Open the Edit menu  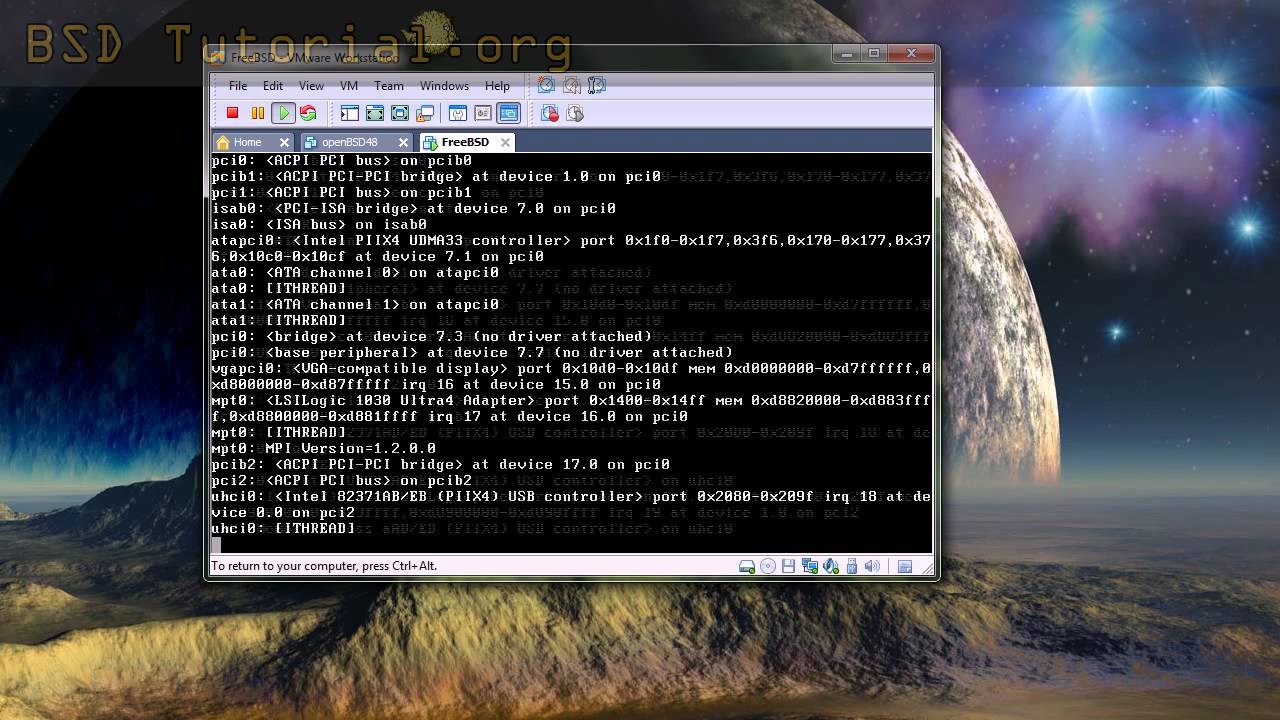273,86
